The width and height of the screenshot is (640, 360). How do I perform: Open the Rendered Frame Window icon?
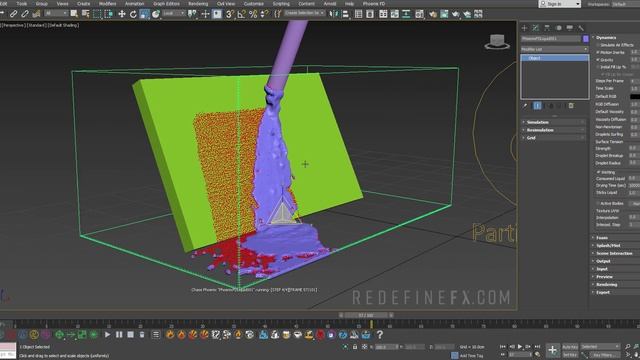pos(444,14)
